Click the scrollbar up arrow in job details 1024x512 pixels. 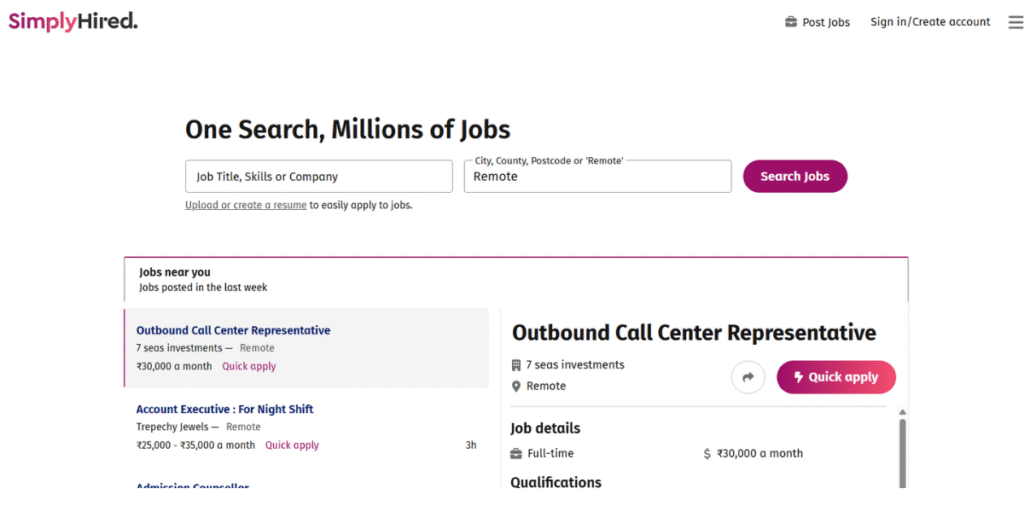point(903,412)
